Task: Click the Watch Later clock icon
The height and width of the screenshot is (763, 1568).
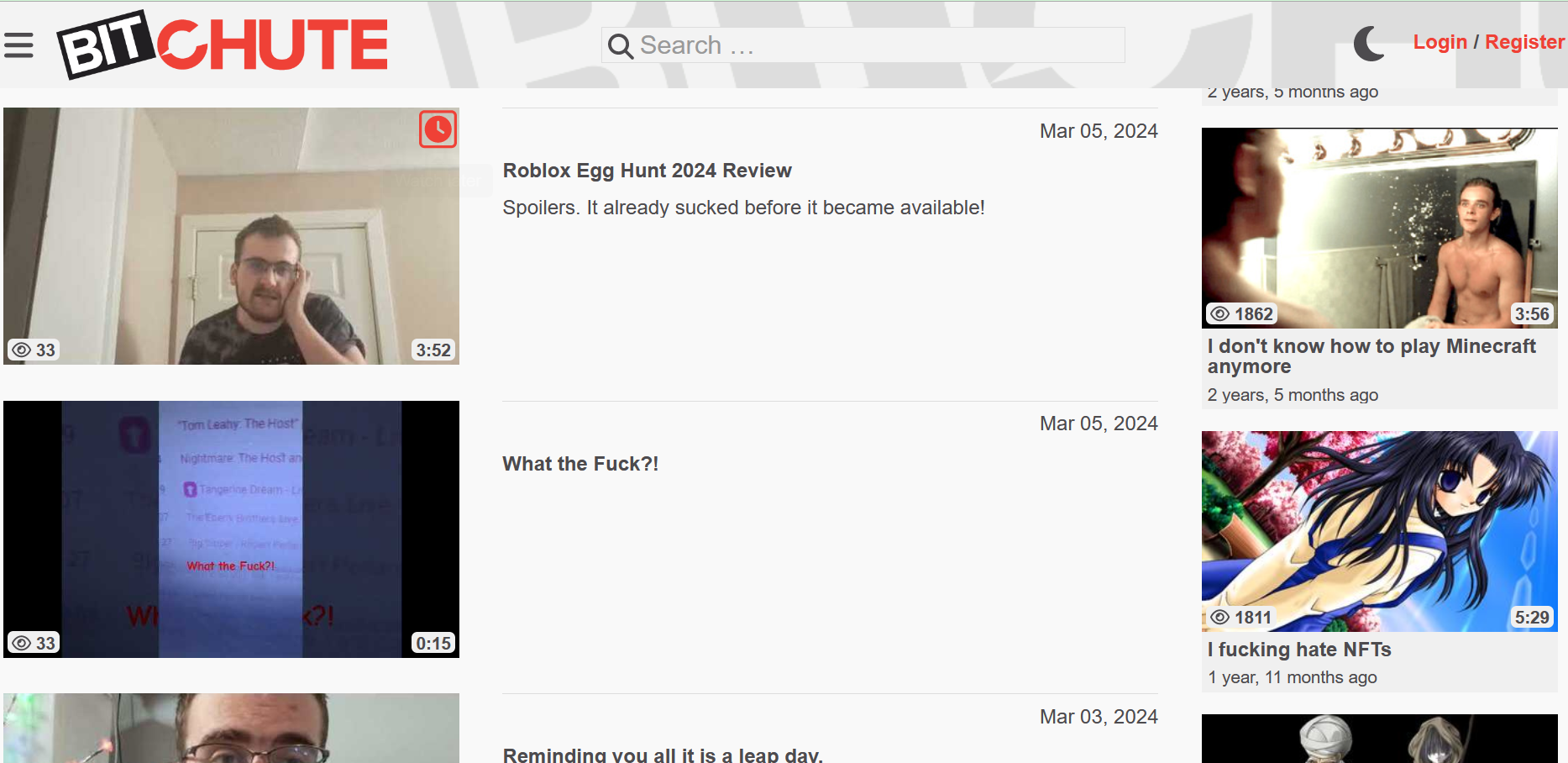Action: coord(438,129)
